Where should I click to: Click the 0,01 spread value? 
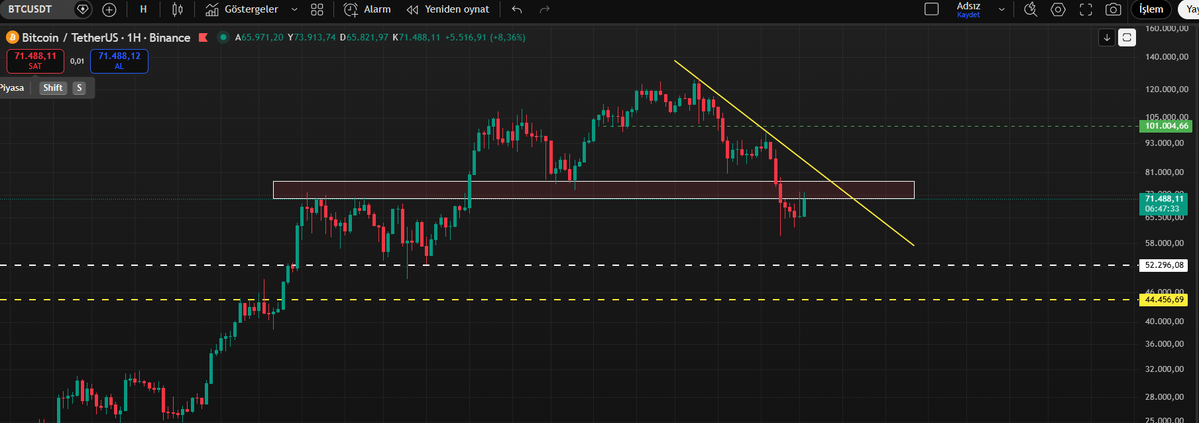tap(77, 61)
